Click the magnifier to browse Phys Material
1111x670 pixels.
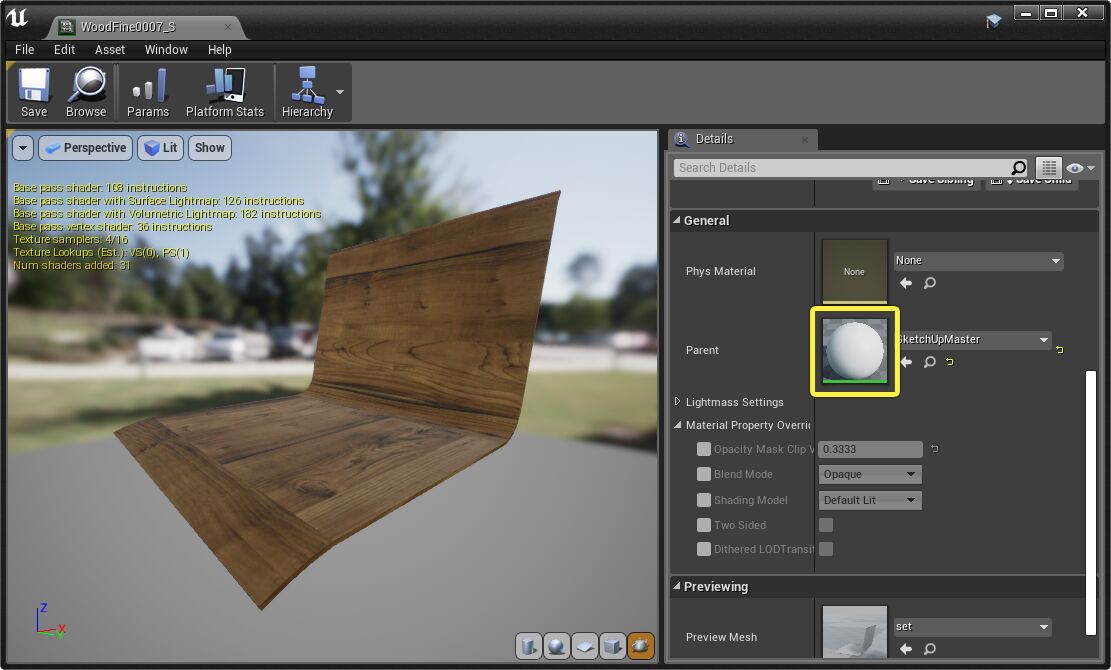tap(929, 283)
